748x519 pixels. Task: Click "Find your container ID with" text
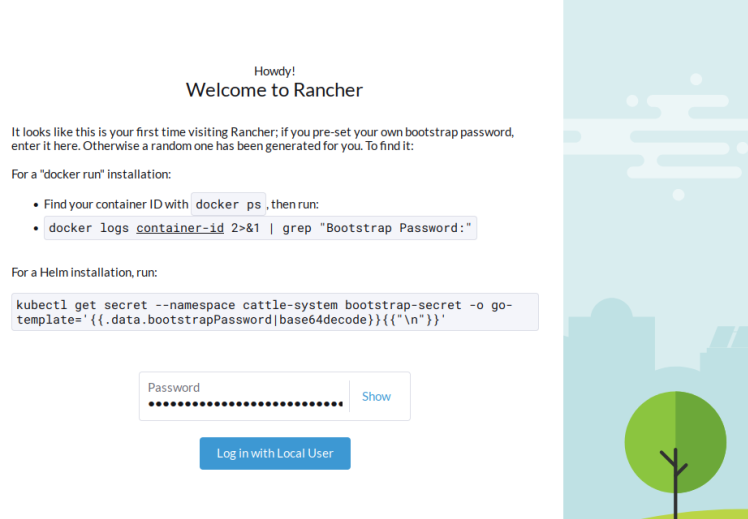116,204
